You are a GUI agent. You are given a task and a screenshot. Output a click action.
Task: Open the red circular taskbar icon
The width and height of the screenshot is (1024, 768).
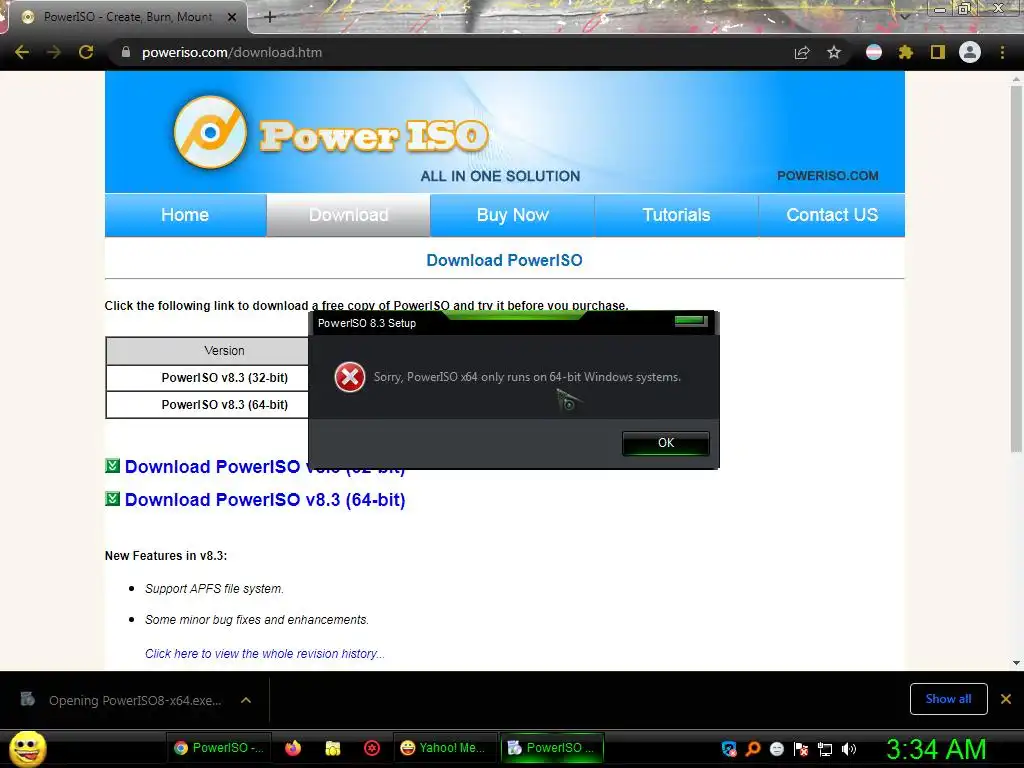click(372, 748)
